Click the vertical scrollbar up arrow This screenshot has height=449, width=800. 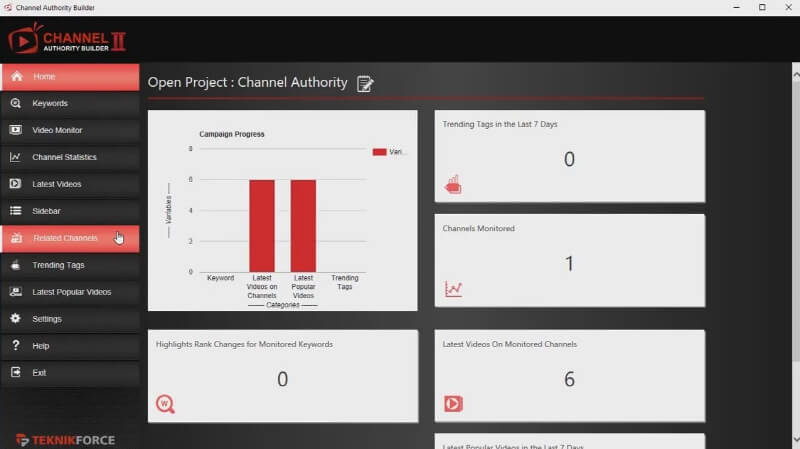(796, 75)
